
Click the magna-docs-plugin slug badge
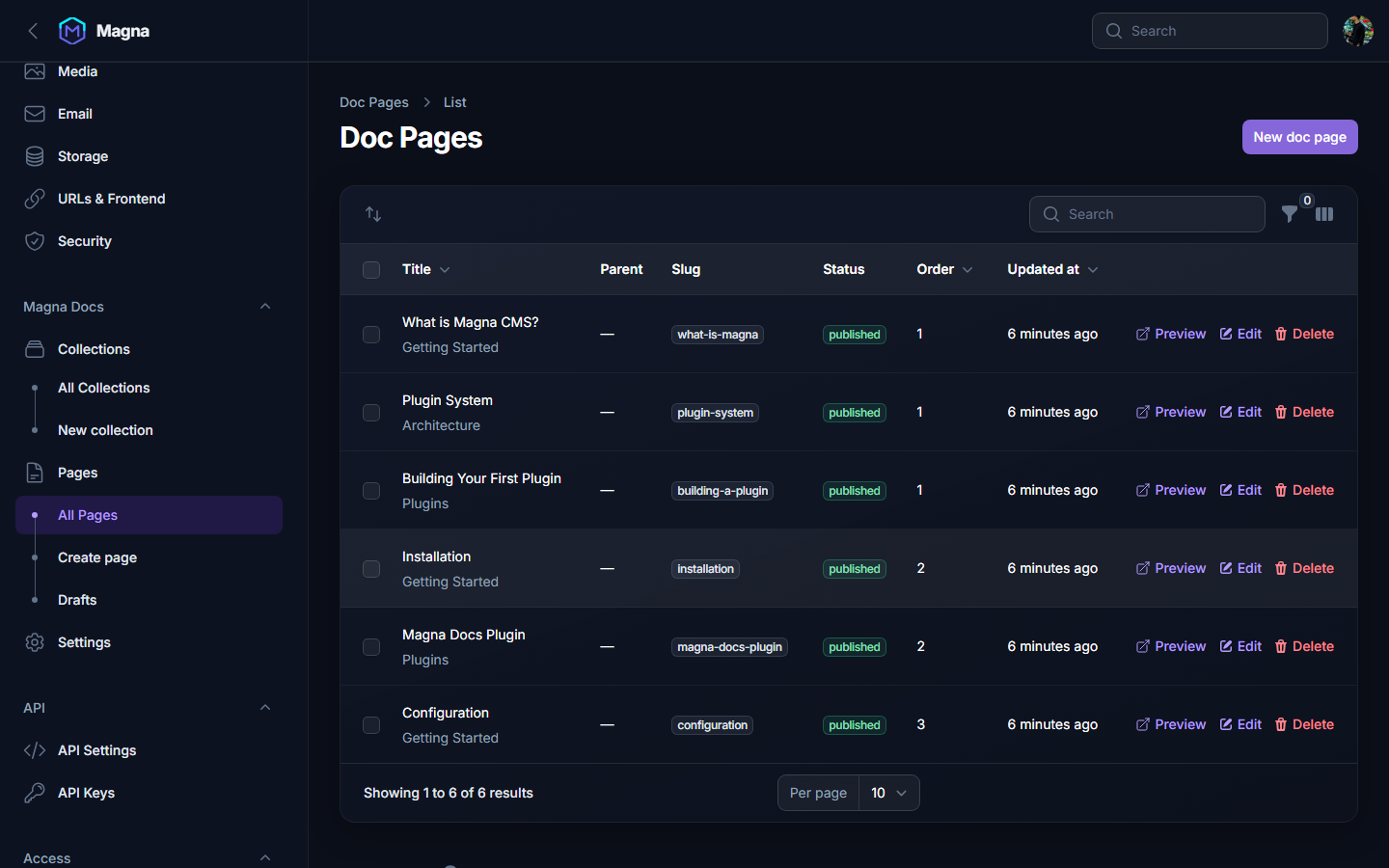point(729,647)
